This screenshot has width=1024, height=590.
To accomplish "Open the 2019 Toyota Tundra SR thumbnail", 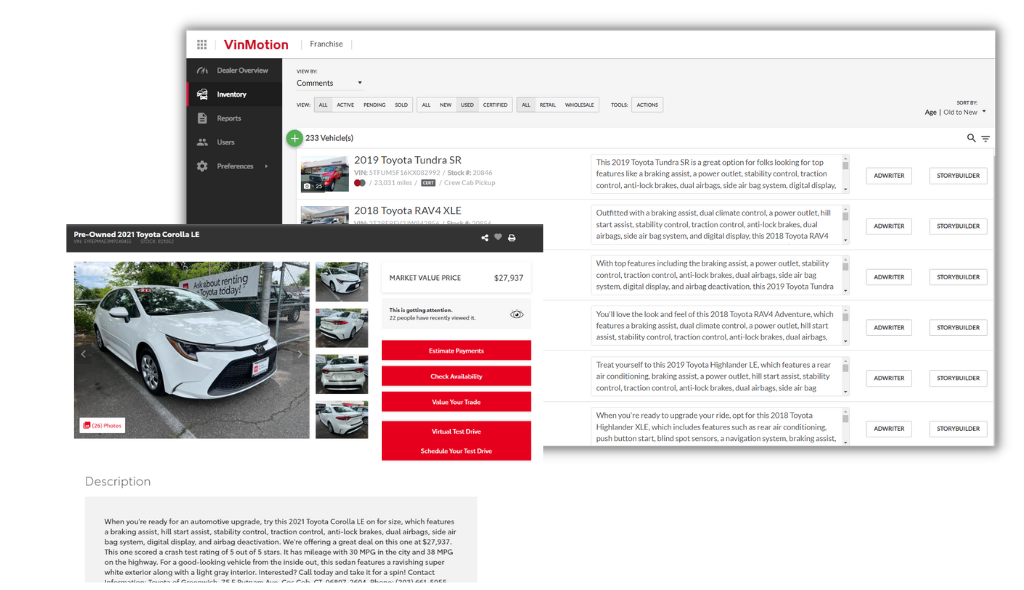I will pos(325,174).
